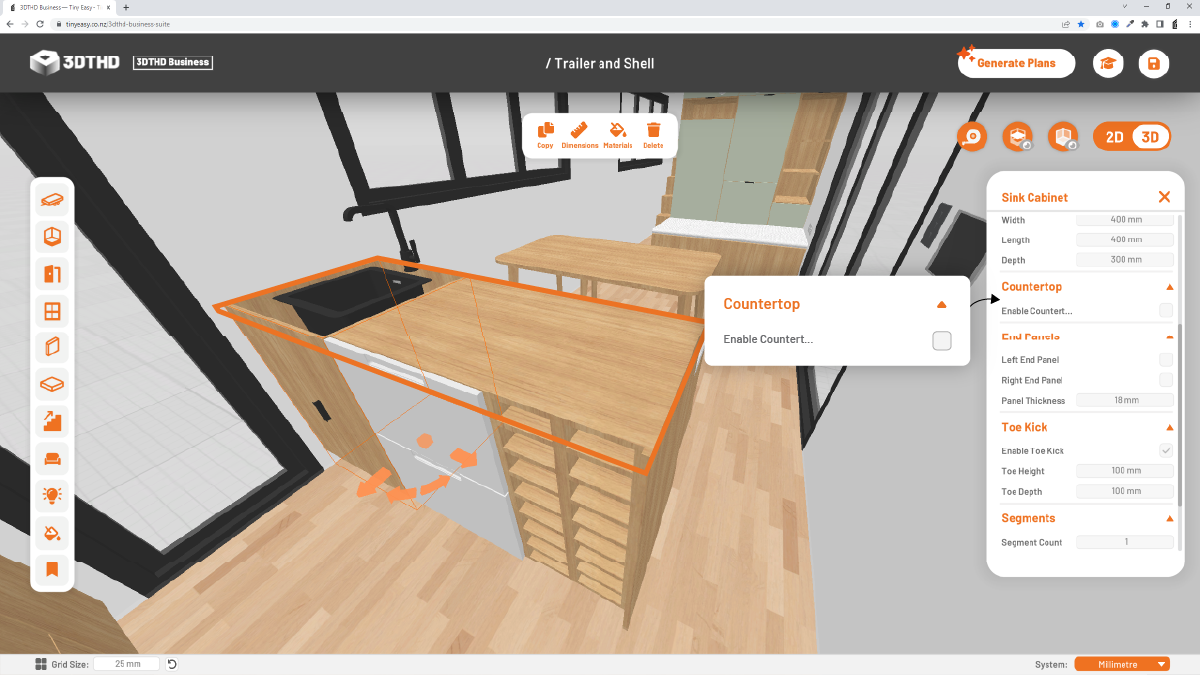Screen dimensions: 1200x675
Task: Copy the selected sink cabinet
Action: click(x=545, y=134)
